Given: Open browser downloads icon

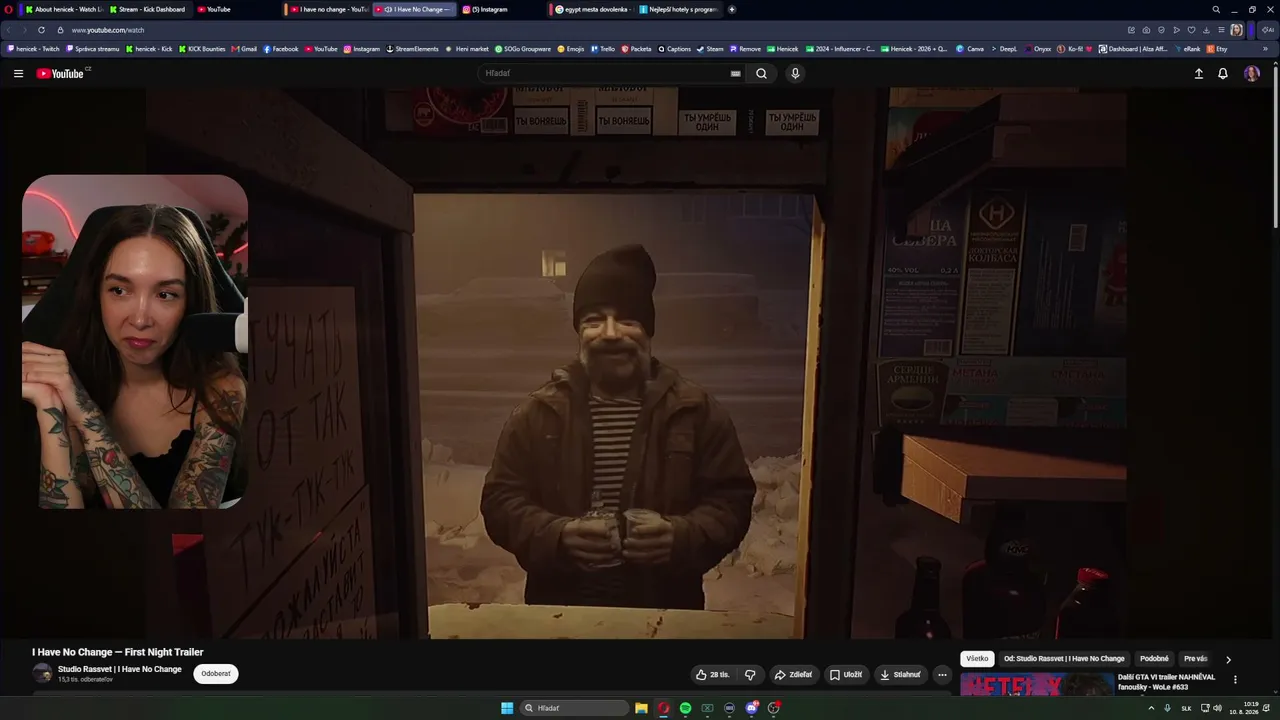Looking at the screenshot, I should point(1206,30).
